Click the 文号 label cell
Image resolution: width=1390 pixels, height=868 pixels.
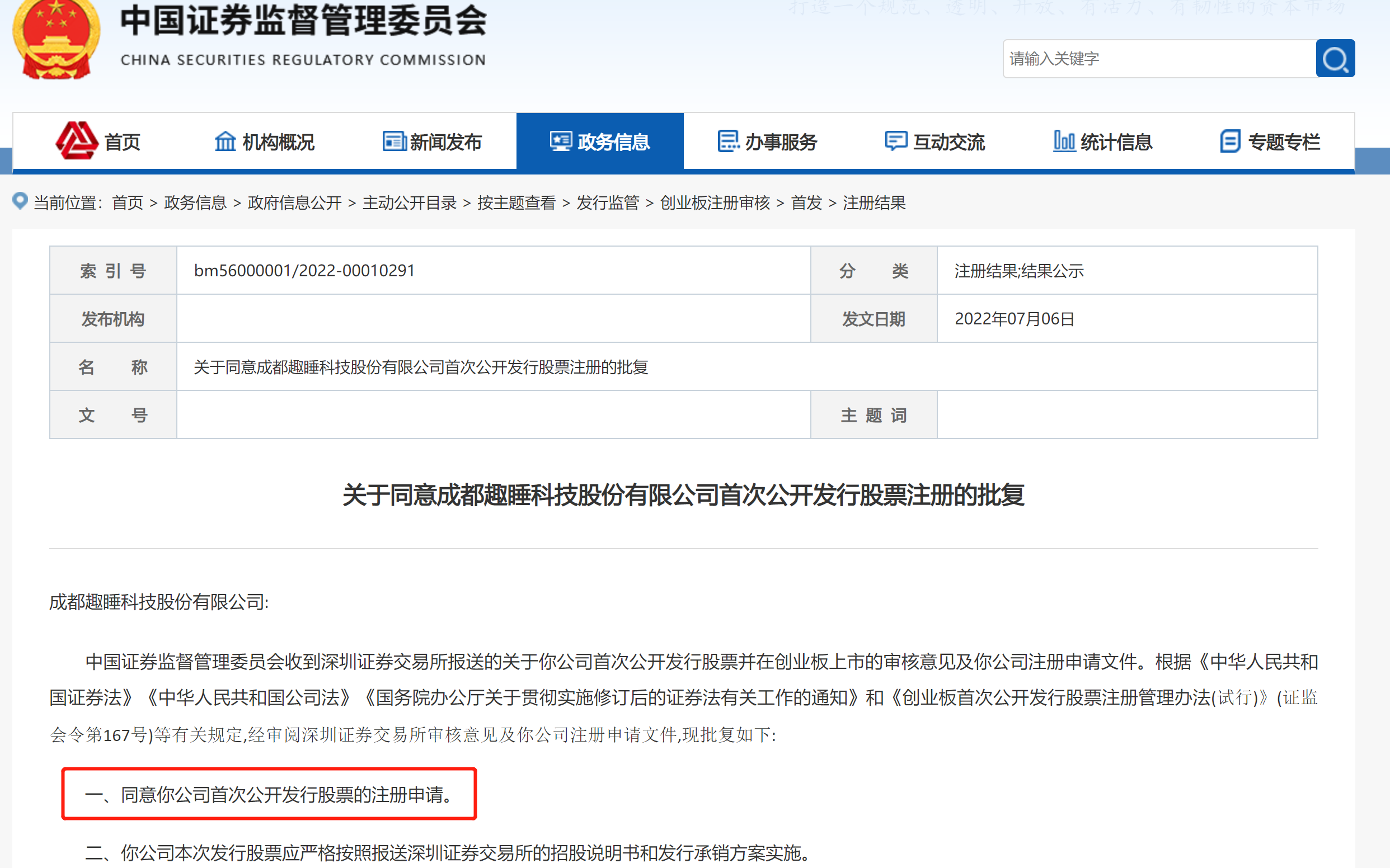(x=113, y=415)
